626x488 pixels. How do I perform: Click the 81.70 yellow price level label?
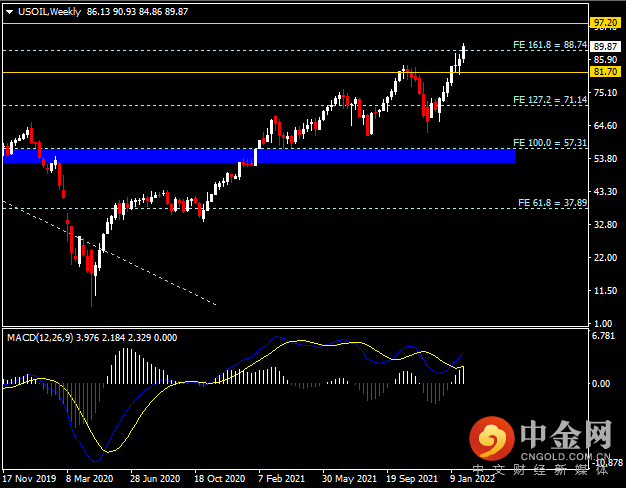pyautogui.click(x=605, y=72)
